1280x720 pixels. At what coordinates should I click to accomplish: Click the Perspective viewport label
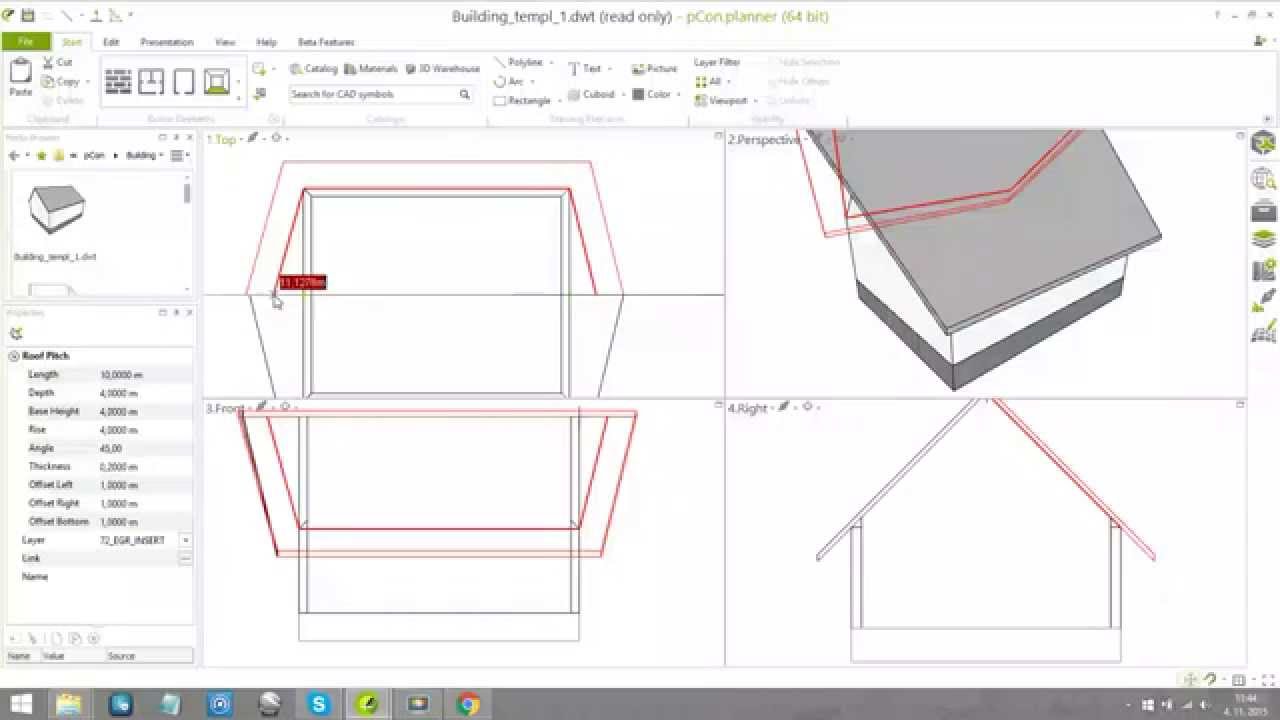click(x=766, y=140)
